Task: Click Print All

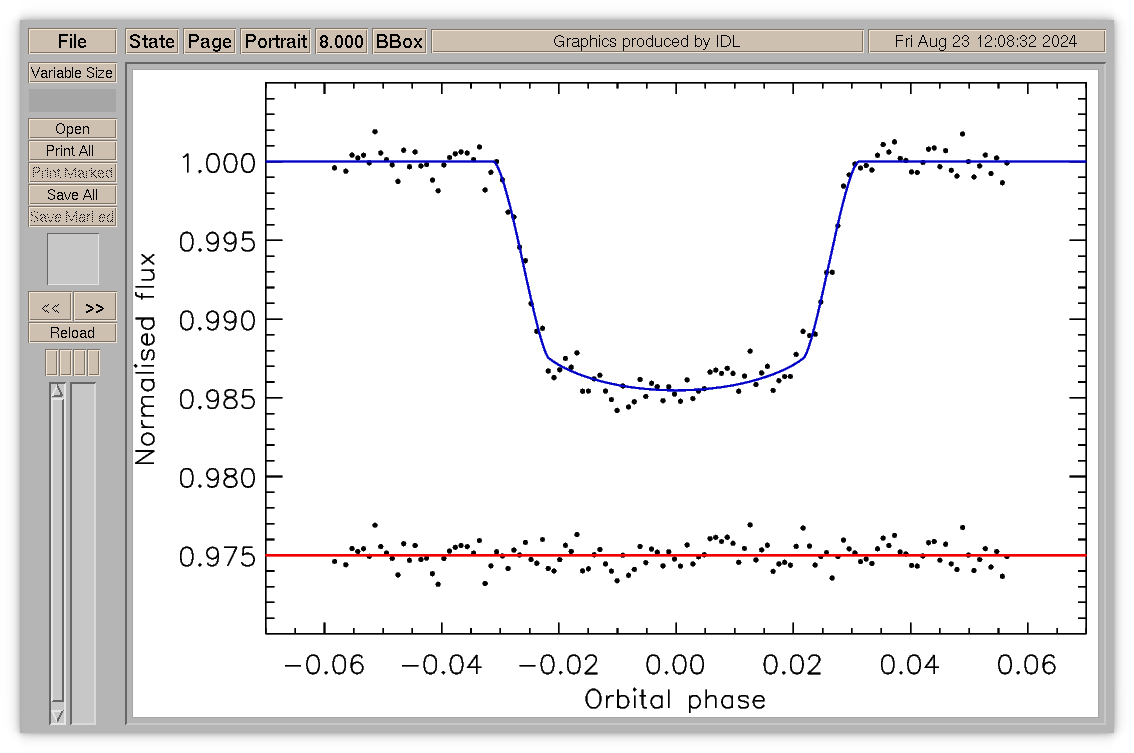Action: point(72,150)
